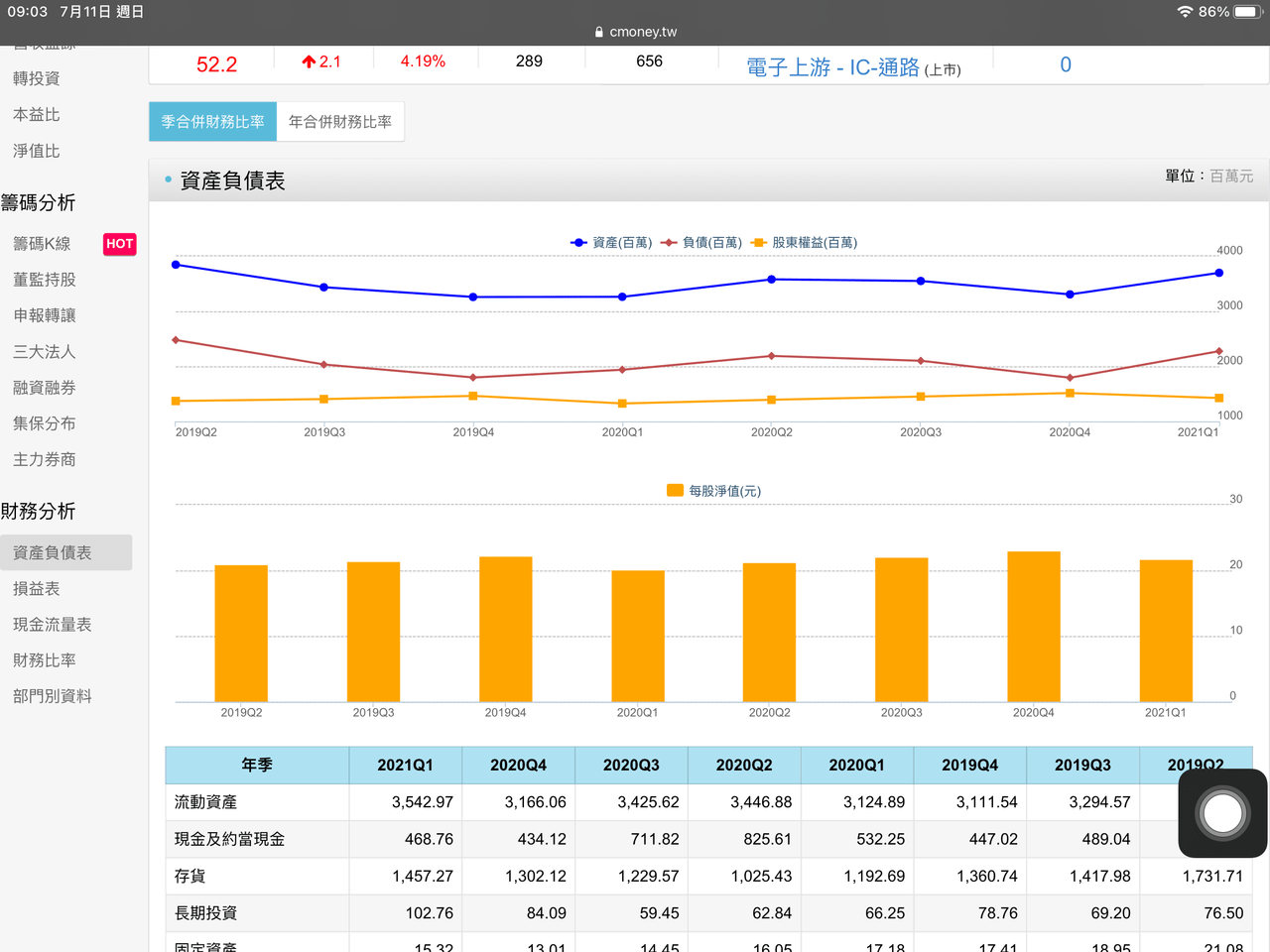The image size is (1270, 952).
Task: Tap 2020Q4 point on orange 股東權益 line
Action: [1070, 394]
